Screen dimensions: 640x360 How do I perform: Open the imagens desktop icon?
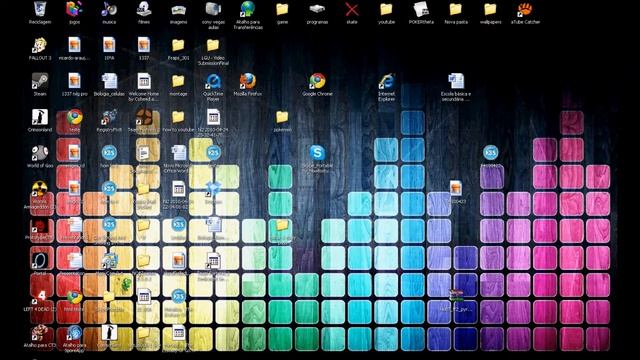coord(178,9)
